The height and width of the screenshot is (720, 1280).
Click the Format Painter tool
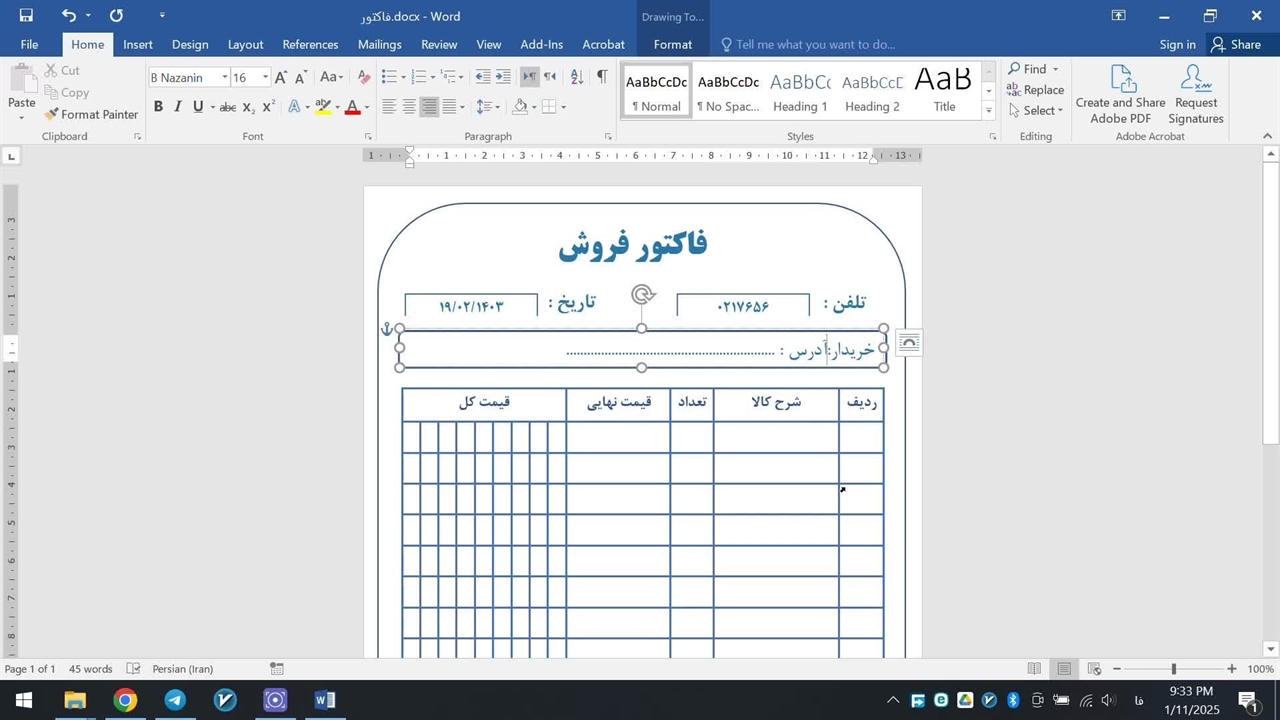coord(91,114)
